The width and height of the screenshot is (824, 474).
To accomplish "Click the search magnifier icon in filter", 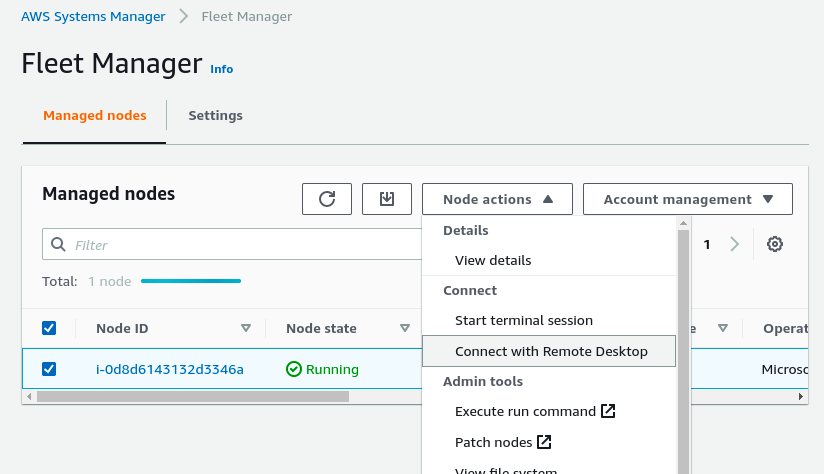I will (58, 245).
